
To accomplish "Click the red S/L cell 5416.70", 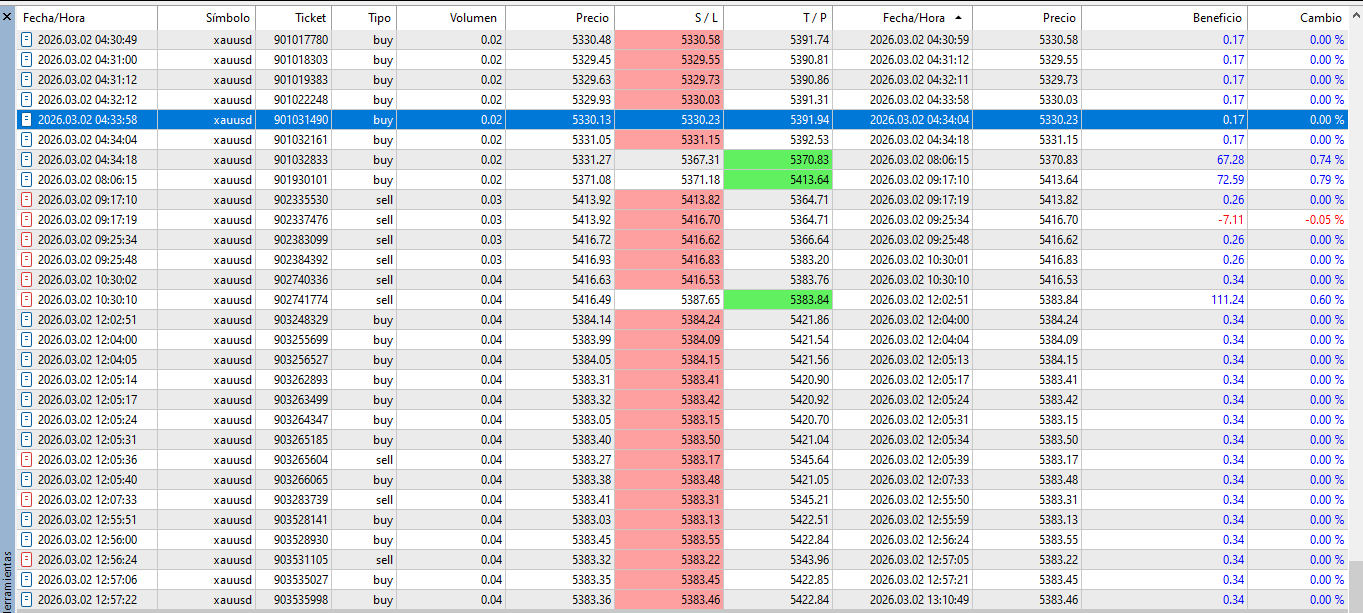I will (x=669, y=220).
